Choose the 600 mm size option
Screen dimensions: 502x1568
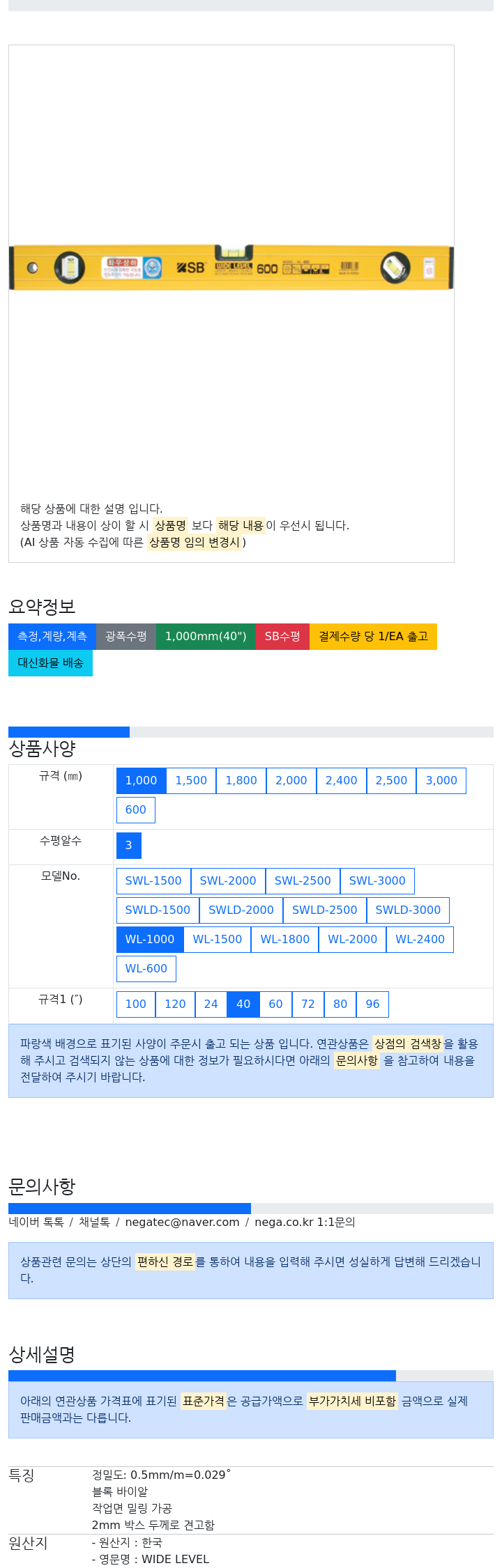(136, 810)
